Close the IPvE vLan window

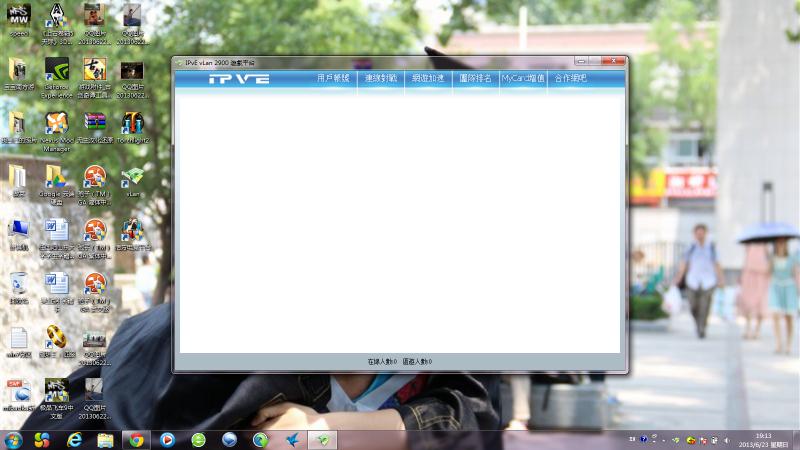(613, 61)
